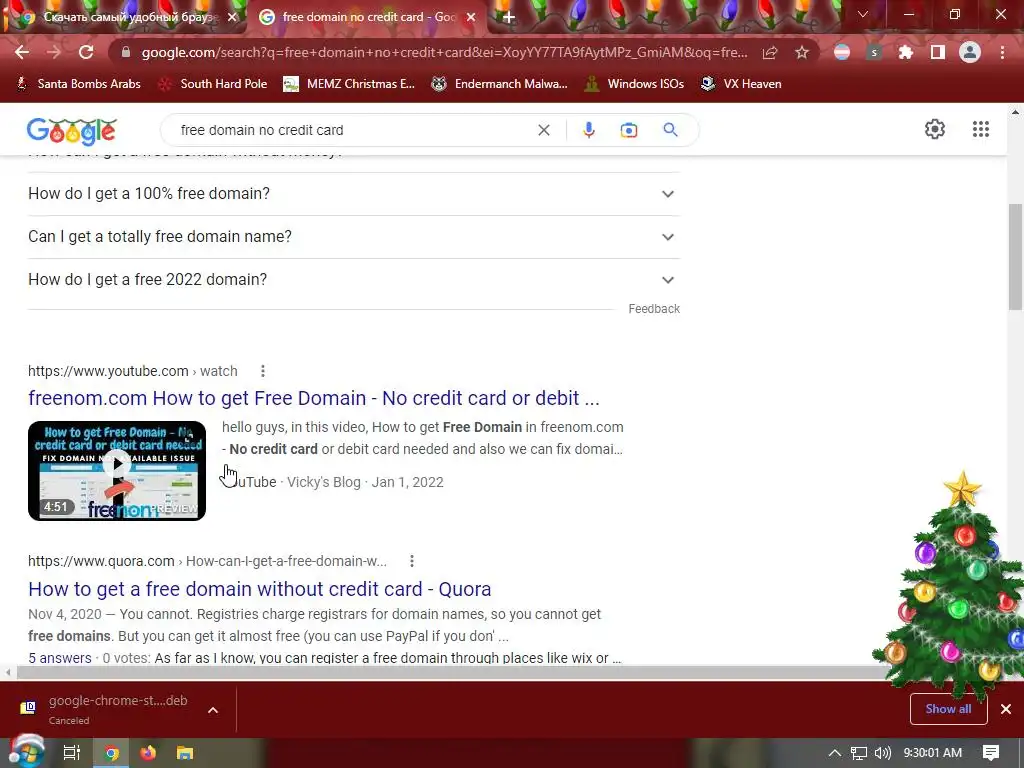The width and height of the screenshot is (1024, 768).
Task: Expand 'How do I get a 100% free domain?'
Action: click(x=354, y=194)
